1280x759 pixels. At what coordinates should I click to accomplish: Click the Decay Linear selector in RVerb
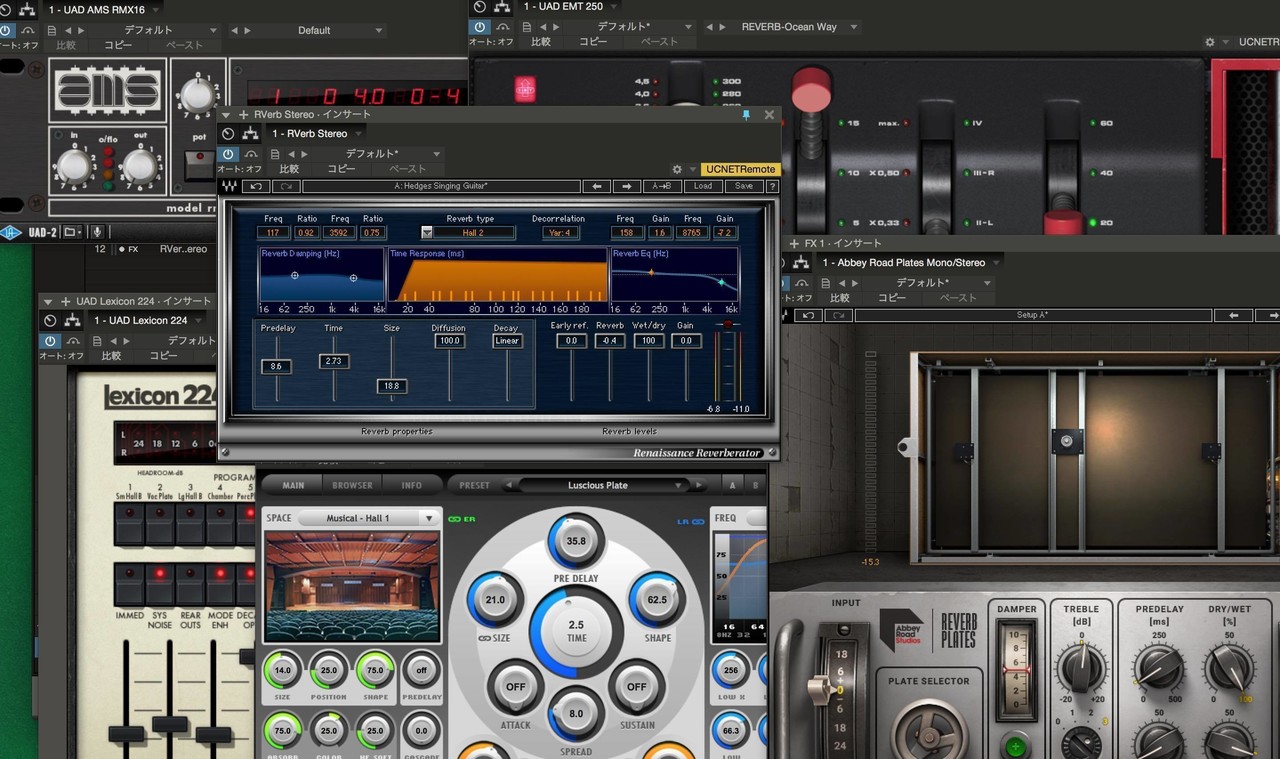[x=507, y=341]
